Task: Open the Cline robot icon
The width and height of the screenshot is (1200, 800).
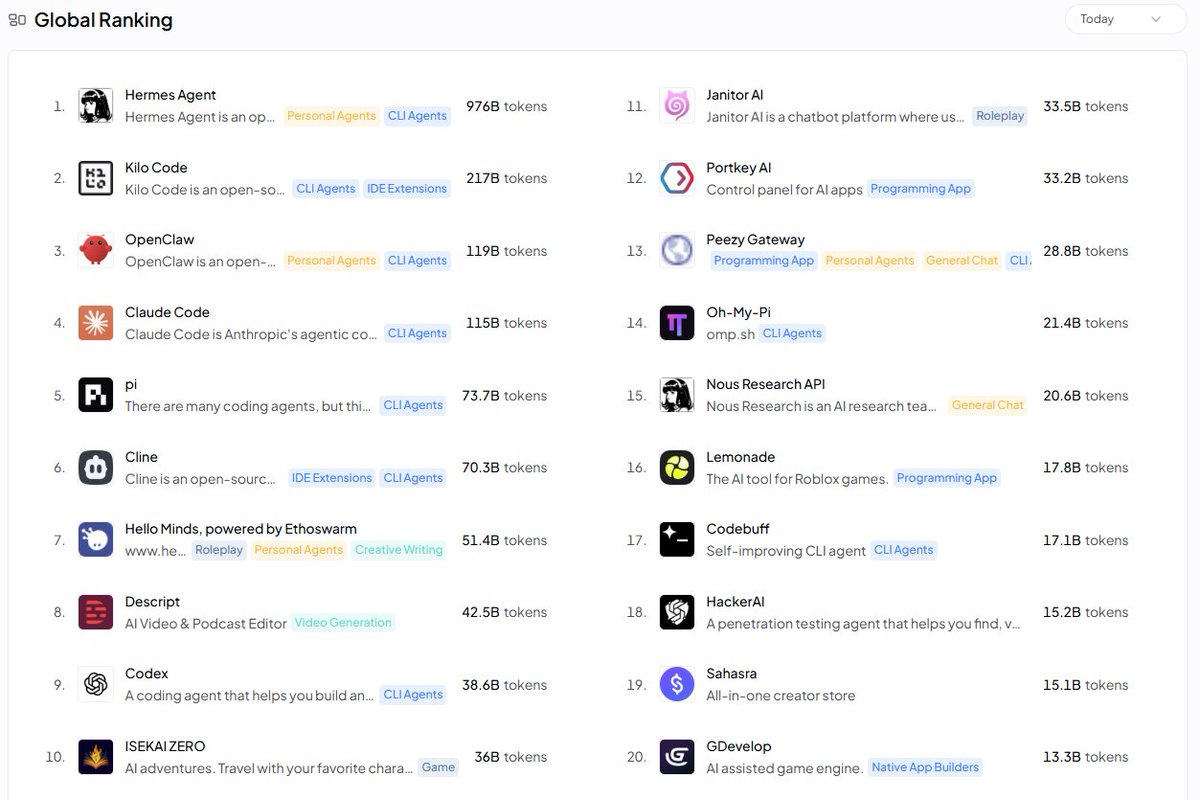Action: [96, 467]
